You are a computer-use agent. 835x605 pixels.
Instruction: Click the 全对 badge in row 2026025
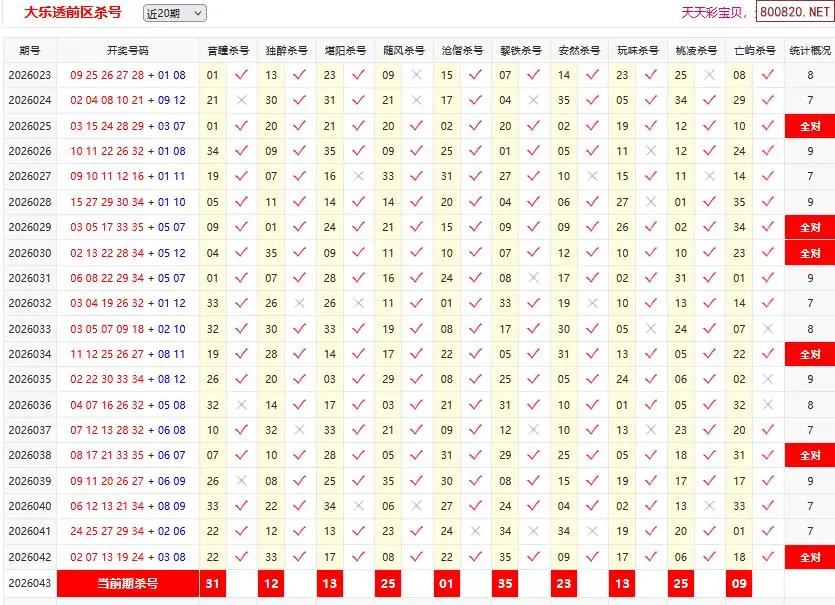coord(809,126)
